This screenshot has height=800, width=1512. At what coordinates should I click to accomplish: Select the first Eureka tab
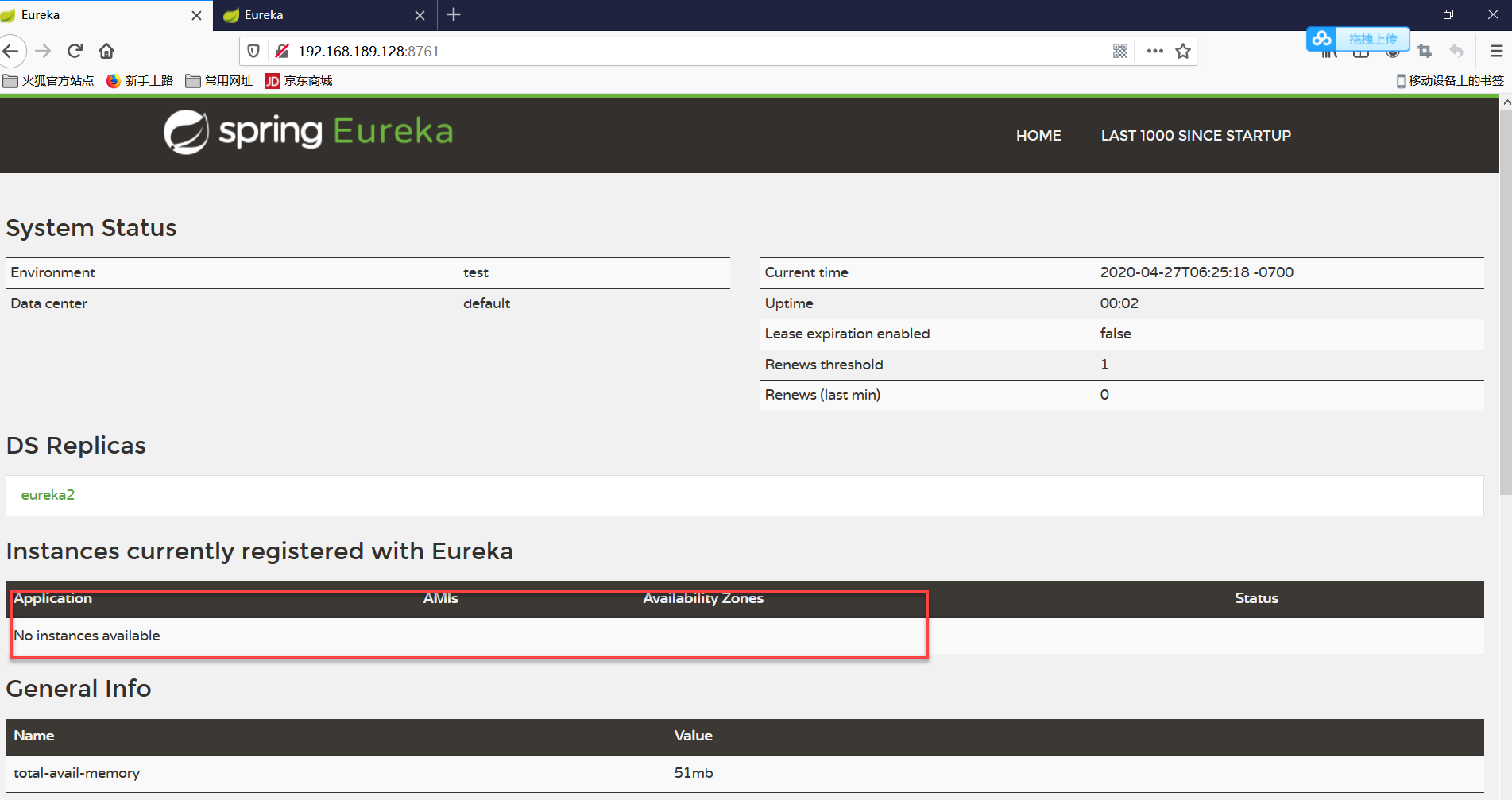106,15
